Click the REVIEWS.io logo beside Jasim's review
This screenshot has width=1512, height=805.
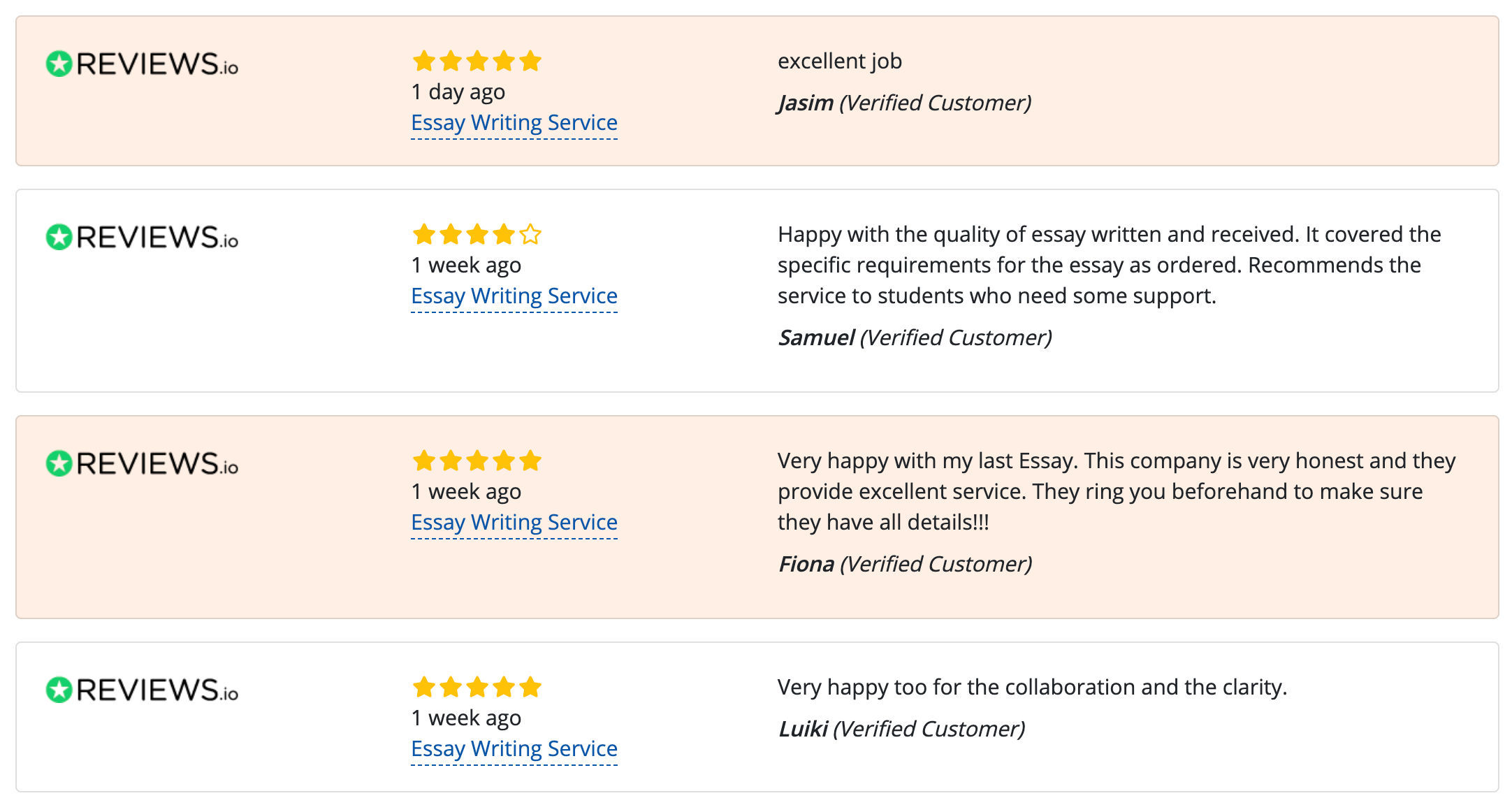coord(142,64)
